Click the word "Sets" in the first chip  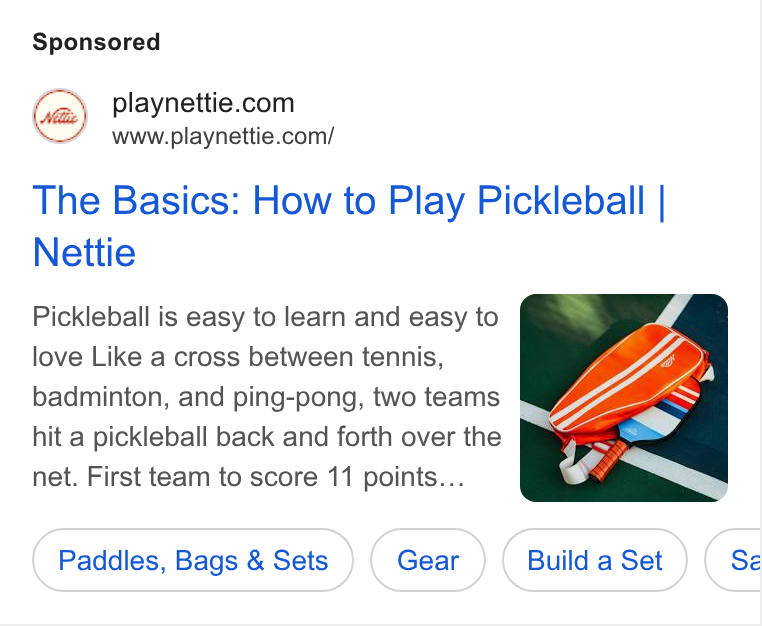pyautogui.click(x=300, y=560)
